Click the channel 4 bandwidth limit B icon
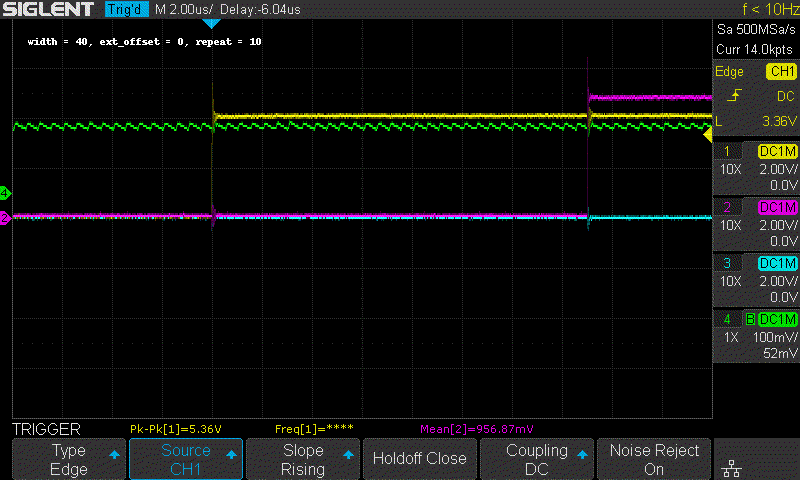The width and height of the screenshot is (800, 480). pos(750,320)
